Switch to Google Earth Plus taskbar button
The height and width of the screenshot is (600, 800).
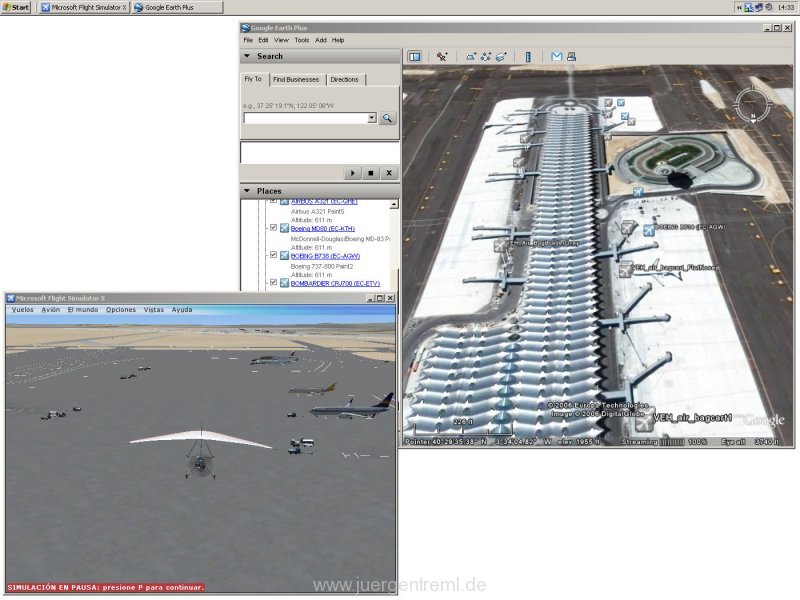pos(178,7)
